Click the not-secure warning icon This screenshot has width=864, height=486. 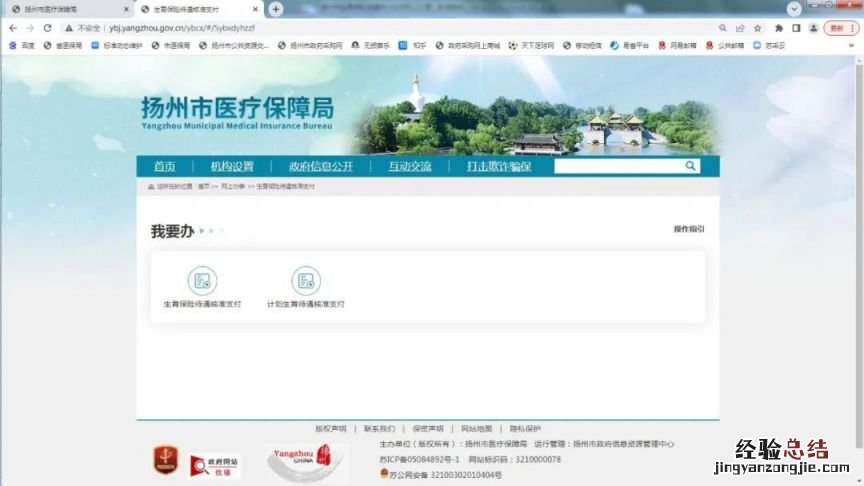click(x=69, y=28)
